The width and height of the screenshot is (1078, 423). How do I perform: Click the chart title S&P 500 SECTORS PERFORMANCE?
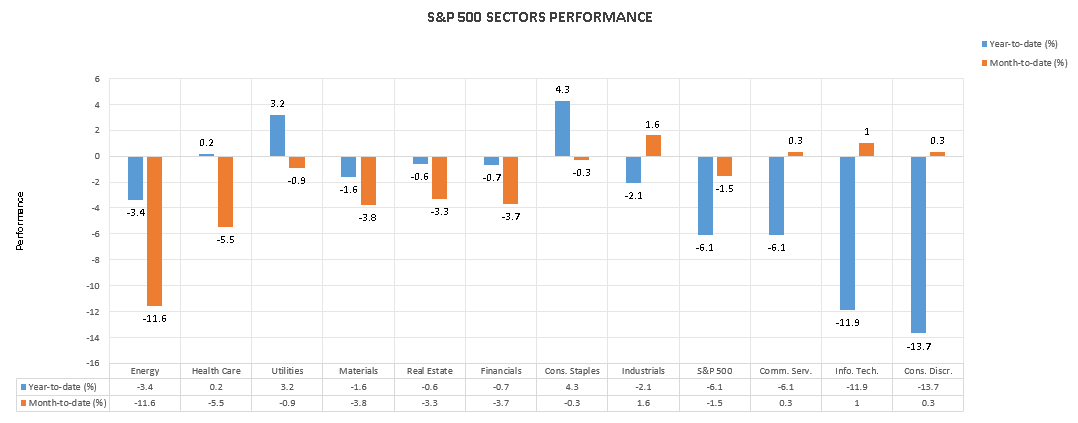click(x=539, y=17)
